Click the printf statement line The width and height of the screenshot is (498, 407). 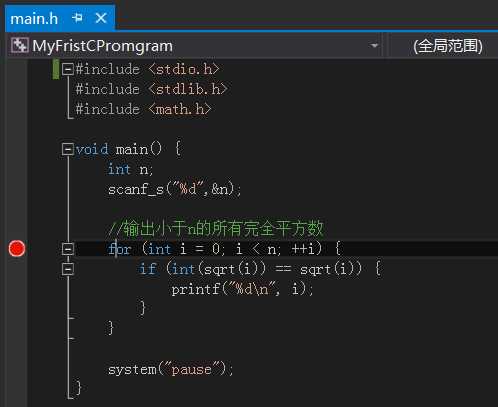coord(242,289)
